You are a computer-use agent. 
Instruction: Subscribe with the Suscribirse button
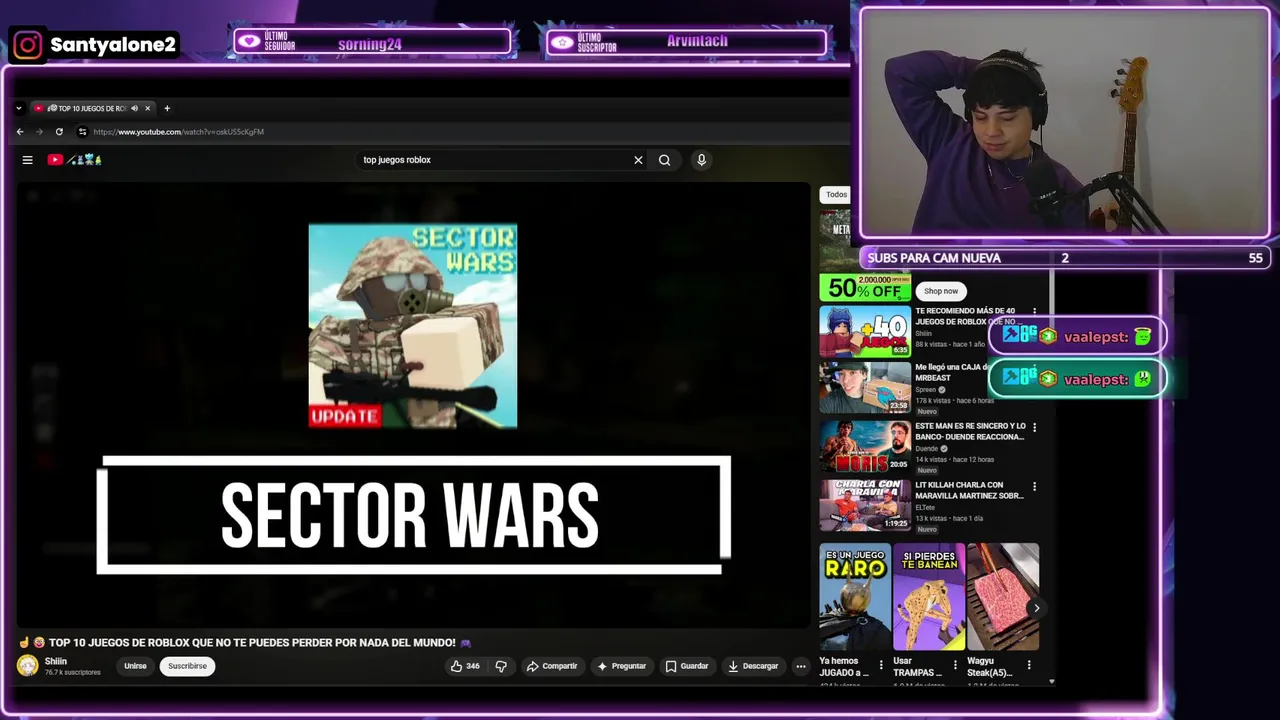pos(187,666)
